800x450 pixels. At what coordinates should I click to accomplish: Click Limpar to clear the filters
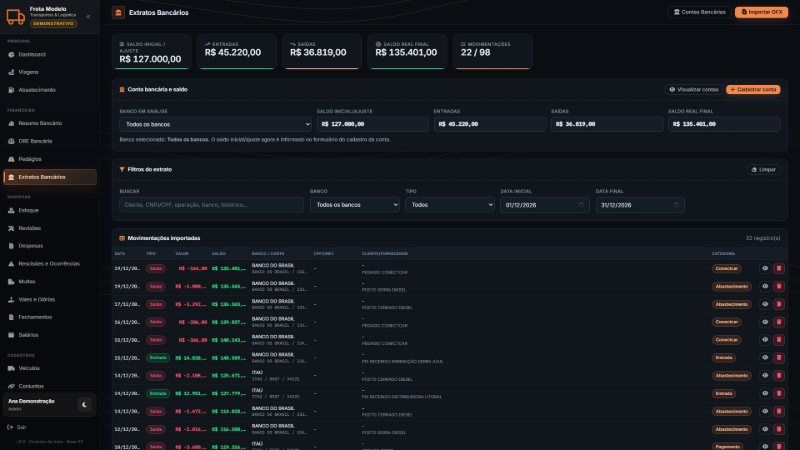[x=763, y=169]
